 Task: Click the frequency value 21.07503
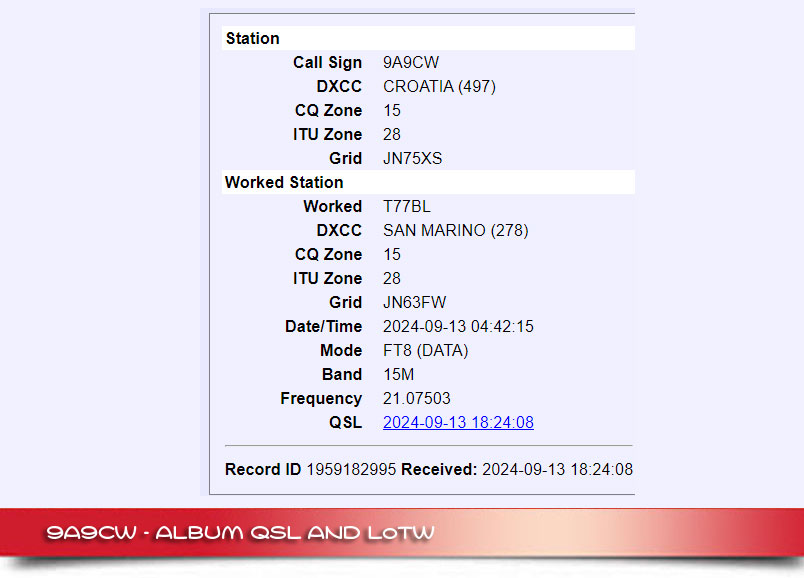tap(416, 399)
